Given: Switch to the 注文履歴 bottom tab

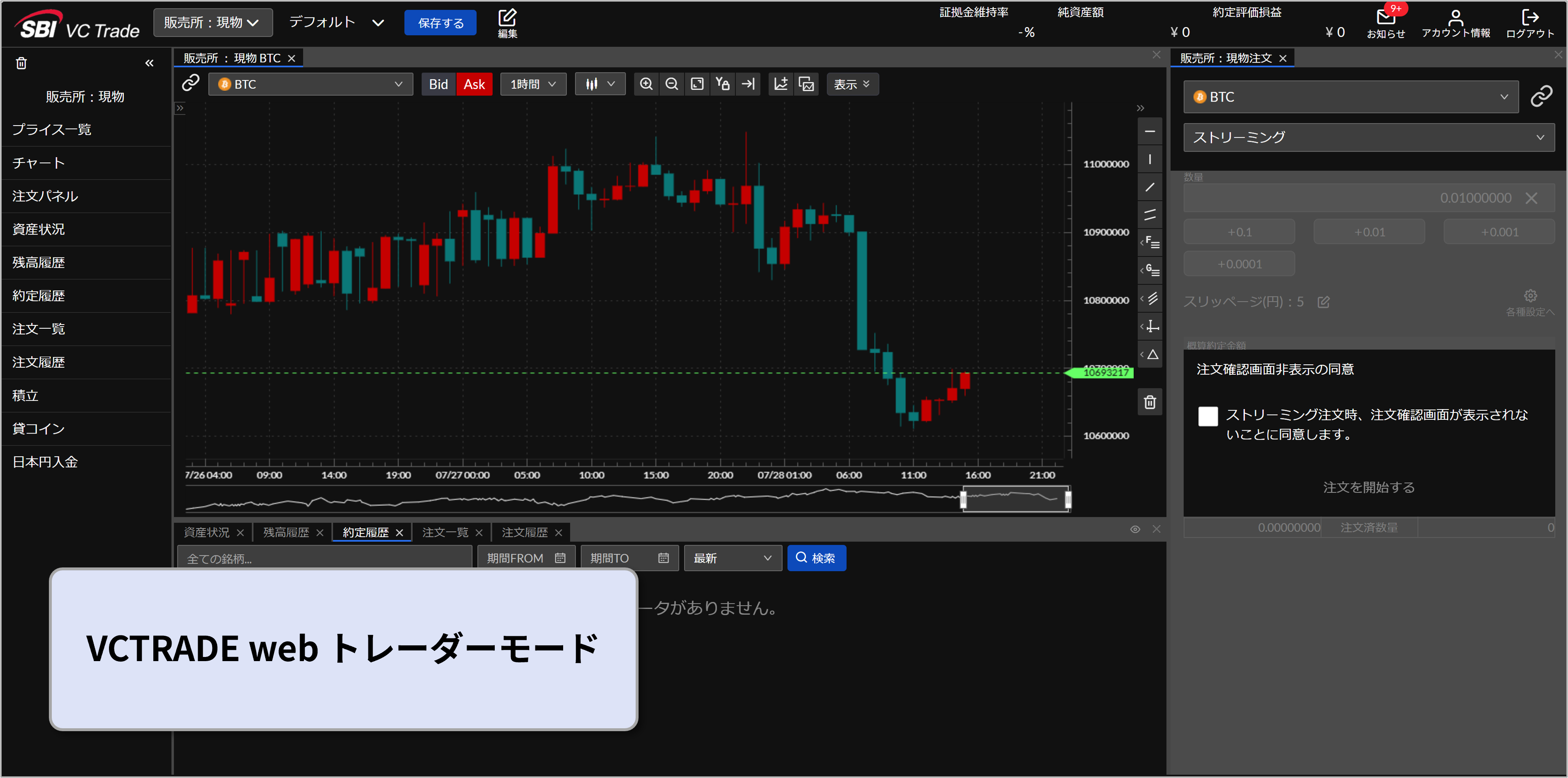Looking at the screenshot, I should pos(525,532).
